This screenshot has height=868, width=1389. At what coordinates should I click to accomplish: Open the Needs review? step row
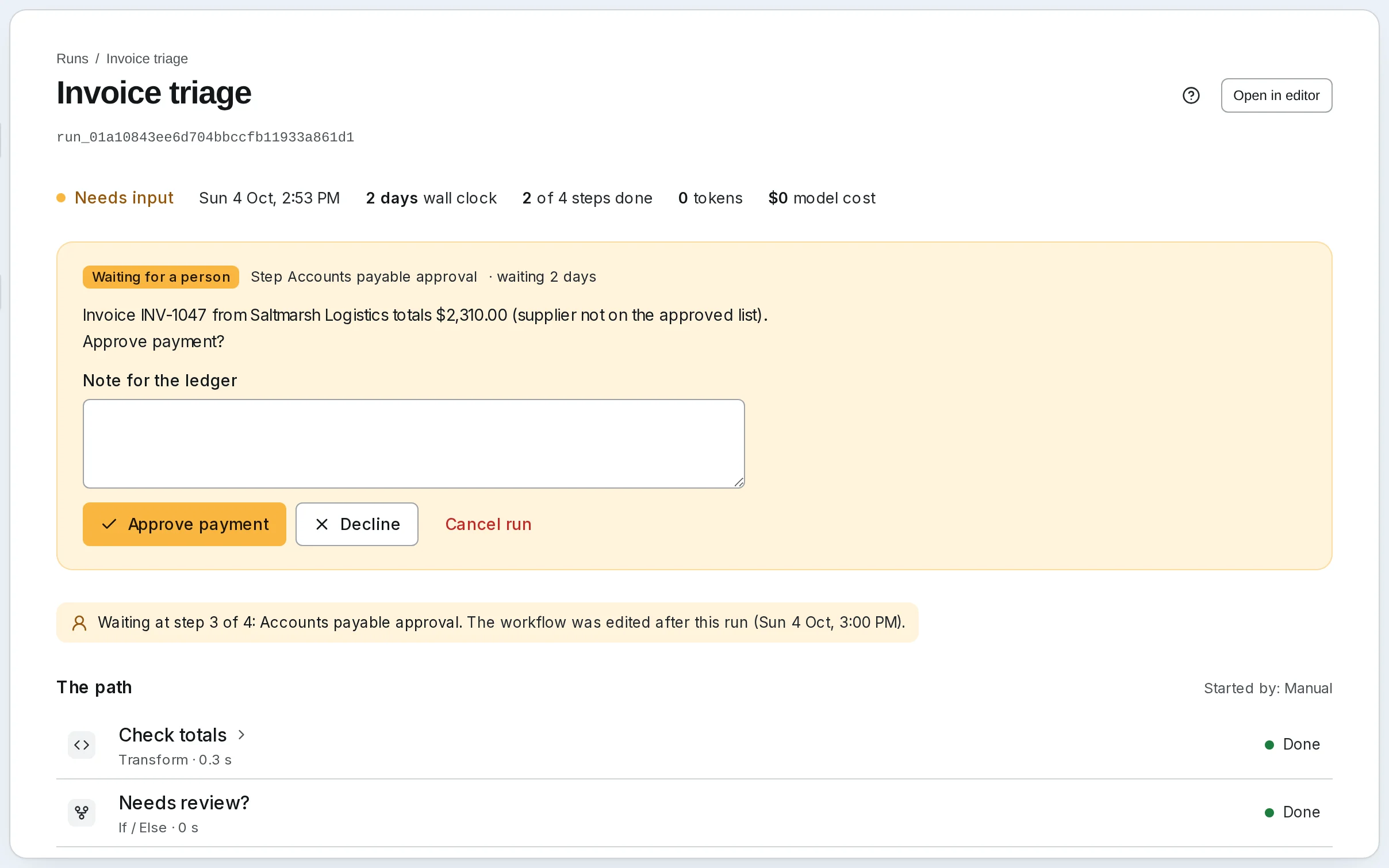pyautogui.click(x=694, y=813)
